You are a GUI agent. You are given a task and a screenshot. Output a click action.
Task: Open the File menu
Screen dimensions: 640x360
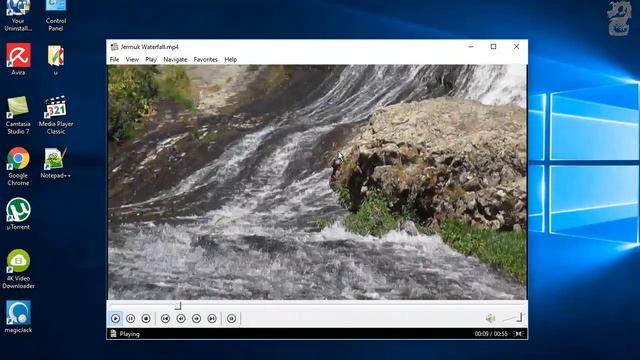114,59
